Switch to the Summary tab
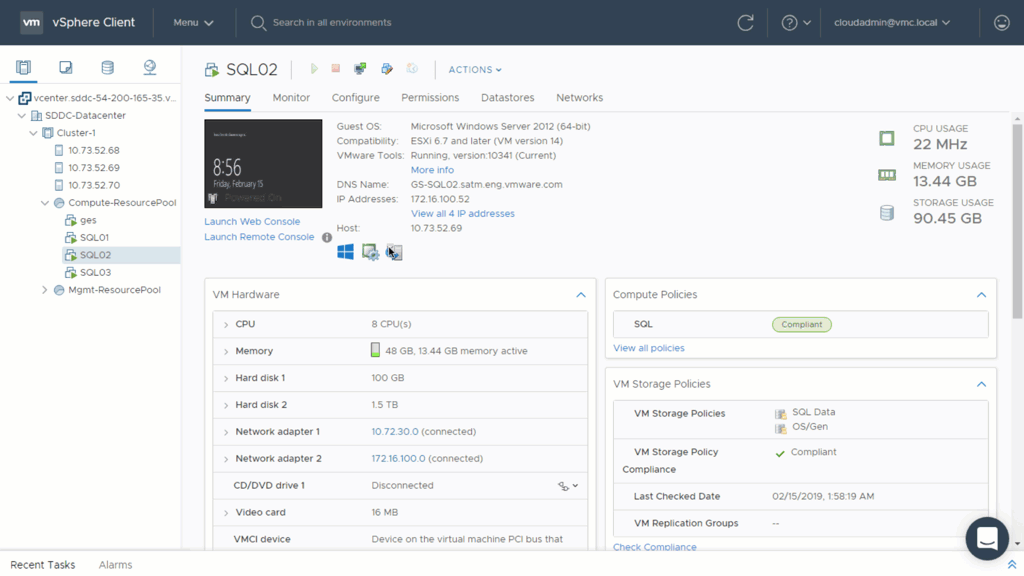The width and height of the screenshot is (1024, 576). (227, 98)
